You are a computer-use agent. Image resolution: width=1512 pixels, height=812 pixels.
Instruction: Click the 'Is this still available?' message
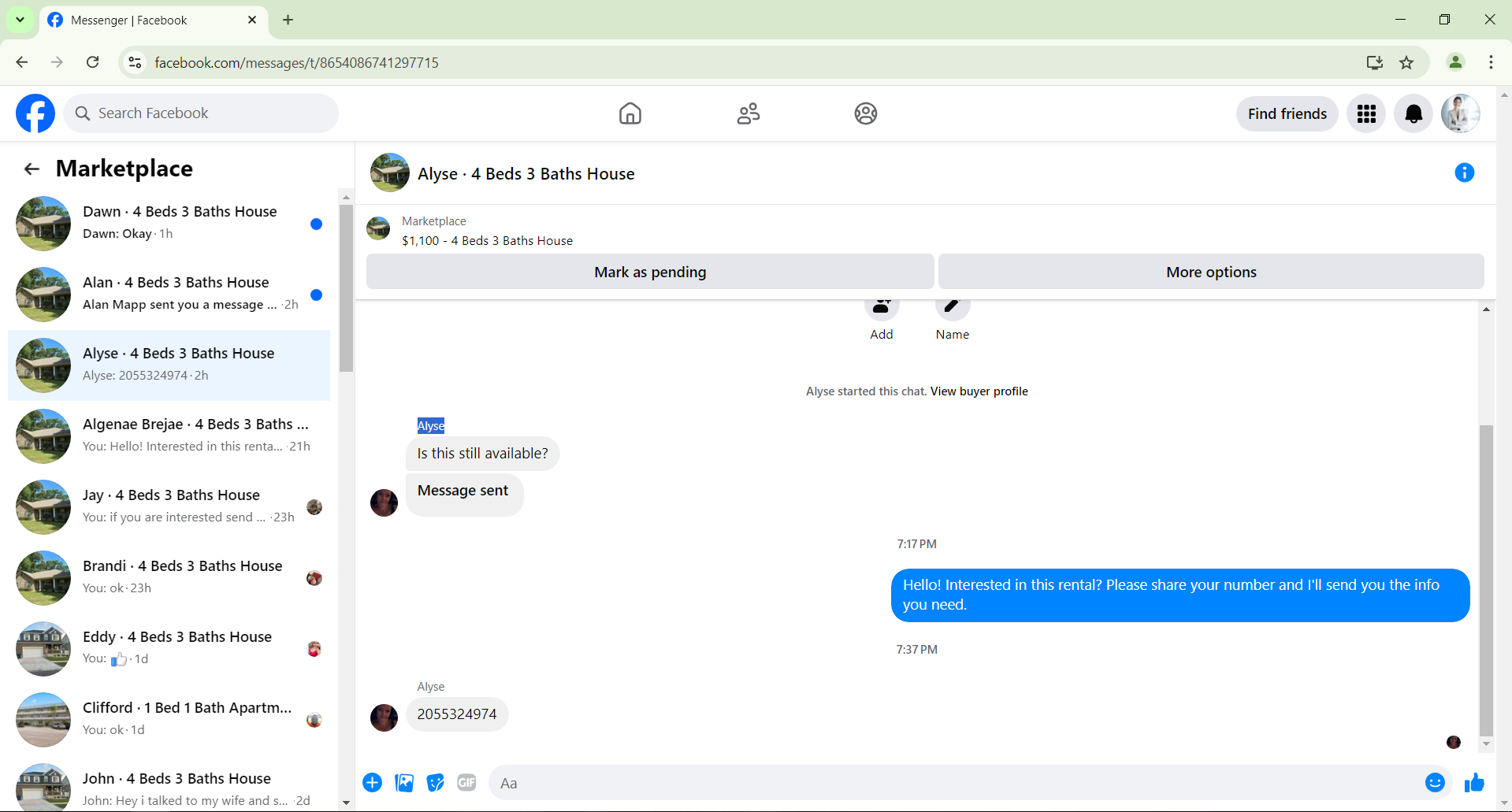[x=482, y=454]
